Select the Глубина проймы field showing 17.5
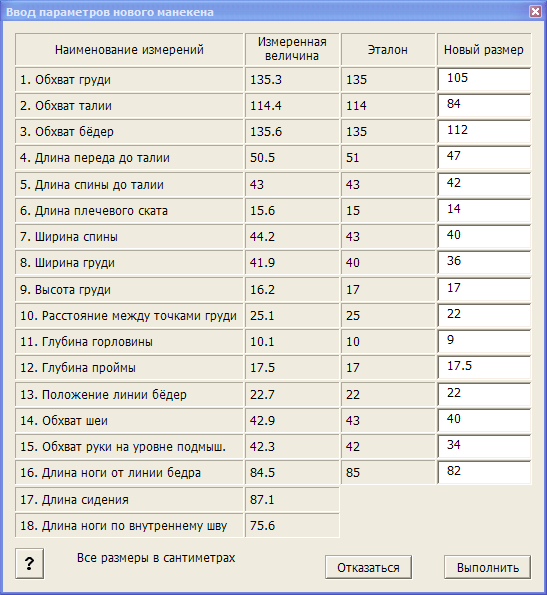This screenshot has width=547, height=595. coord(484,367)
